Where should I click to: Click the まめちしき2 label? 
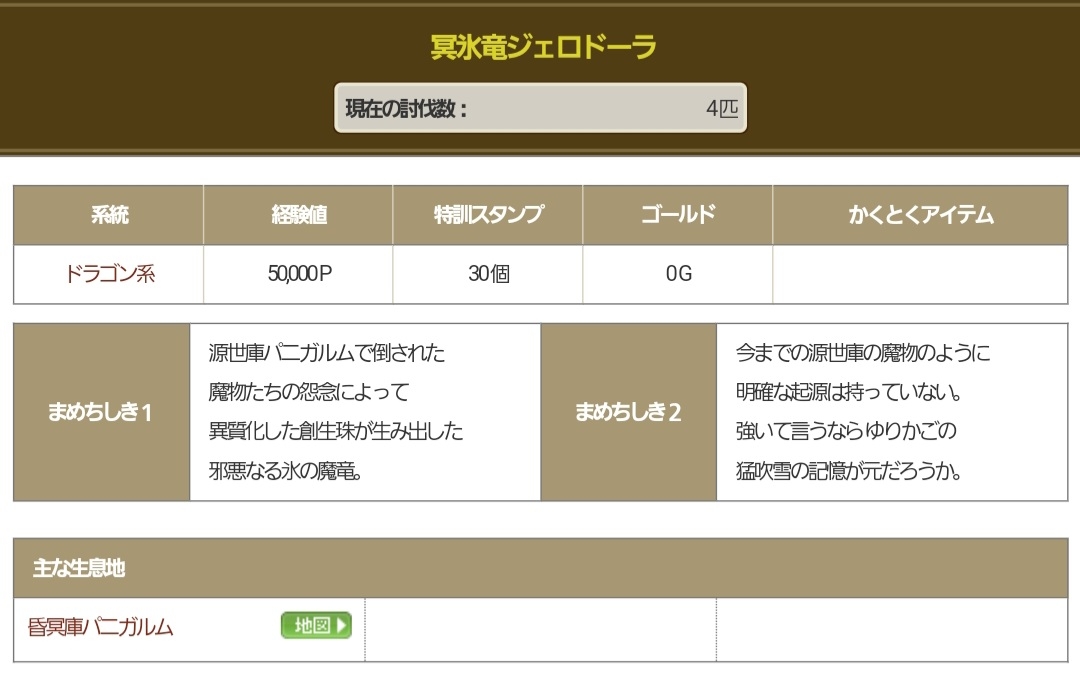(x=628, y=412)
